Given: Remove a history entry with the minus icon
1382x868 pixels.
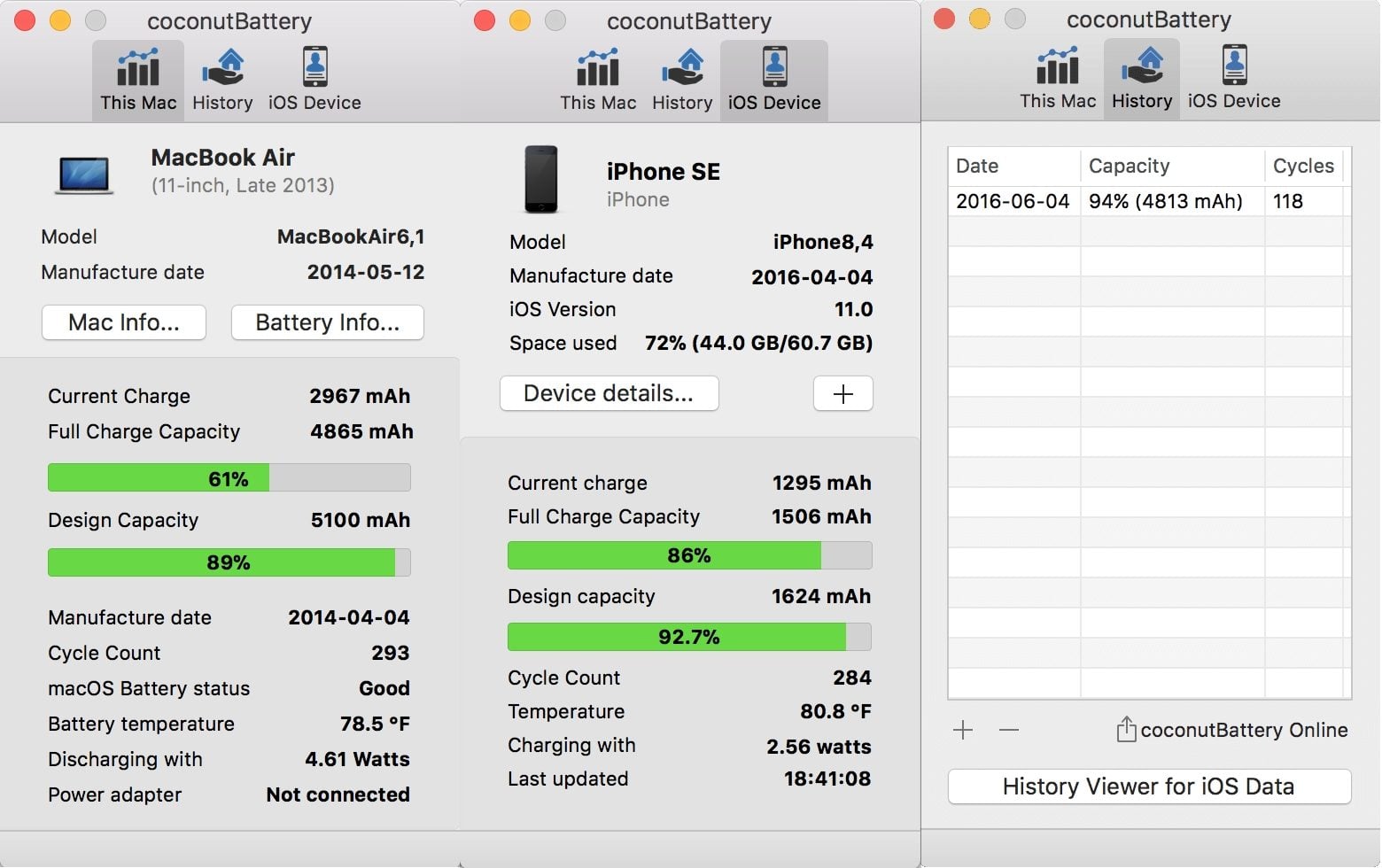Looking at the screenshot, I should 1009,730.
